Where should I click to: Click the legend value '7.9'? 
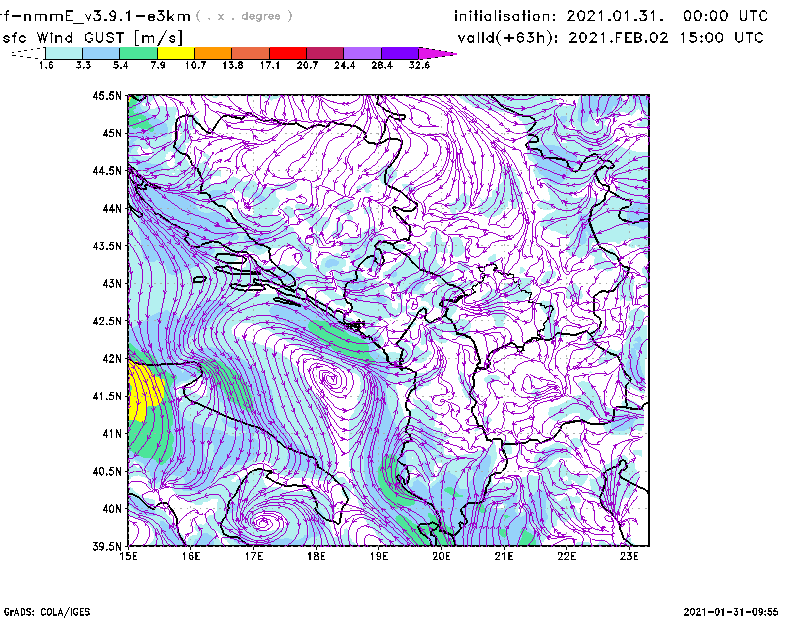coord(158,65)
